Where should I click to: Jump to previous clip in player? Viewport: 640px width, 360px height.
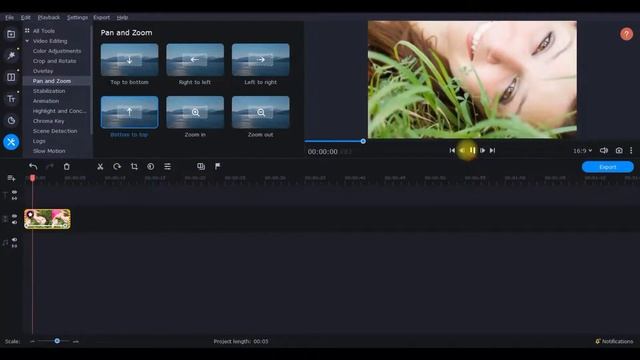point(452,150)
